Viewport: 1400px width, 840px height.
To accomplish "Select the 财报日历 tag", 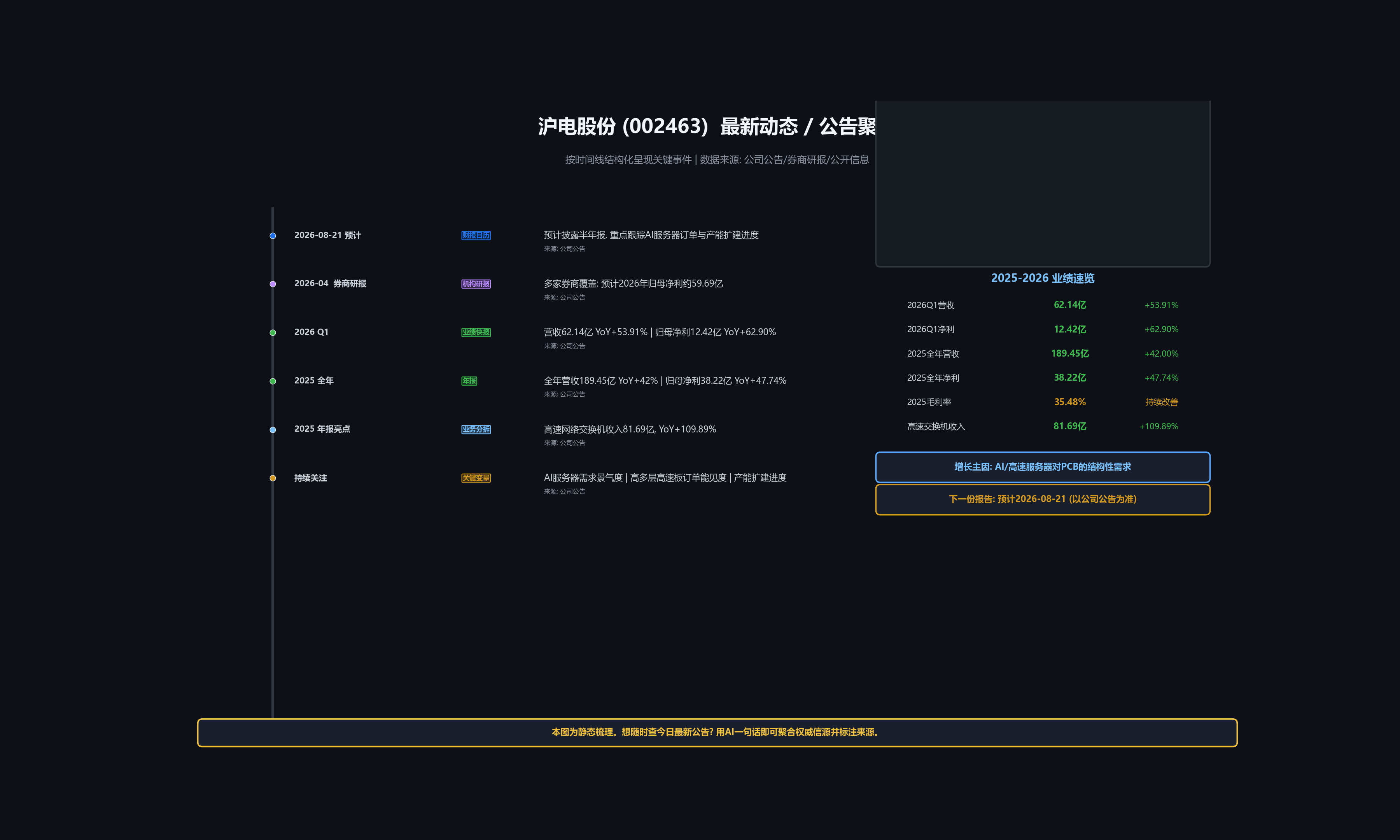I will pos(476,235).
